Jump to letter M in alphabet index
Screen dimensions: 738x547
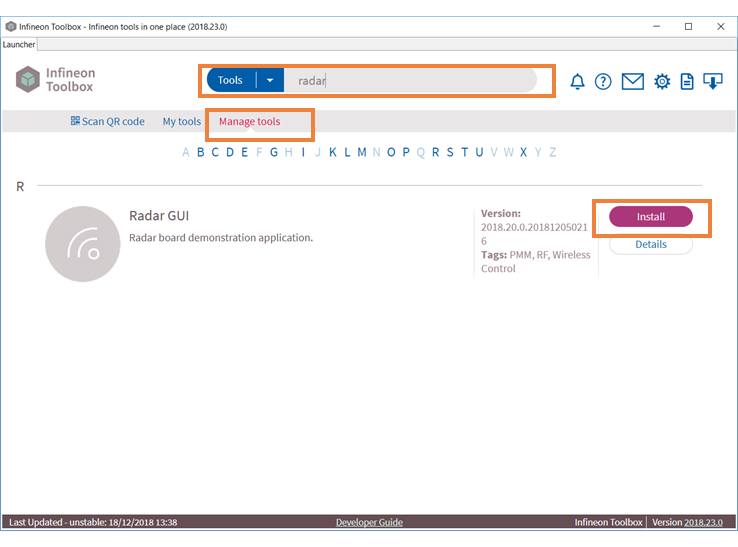[361, 152]
